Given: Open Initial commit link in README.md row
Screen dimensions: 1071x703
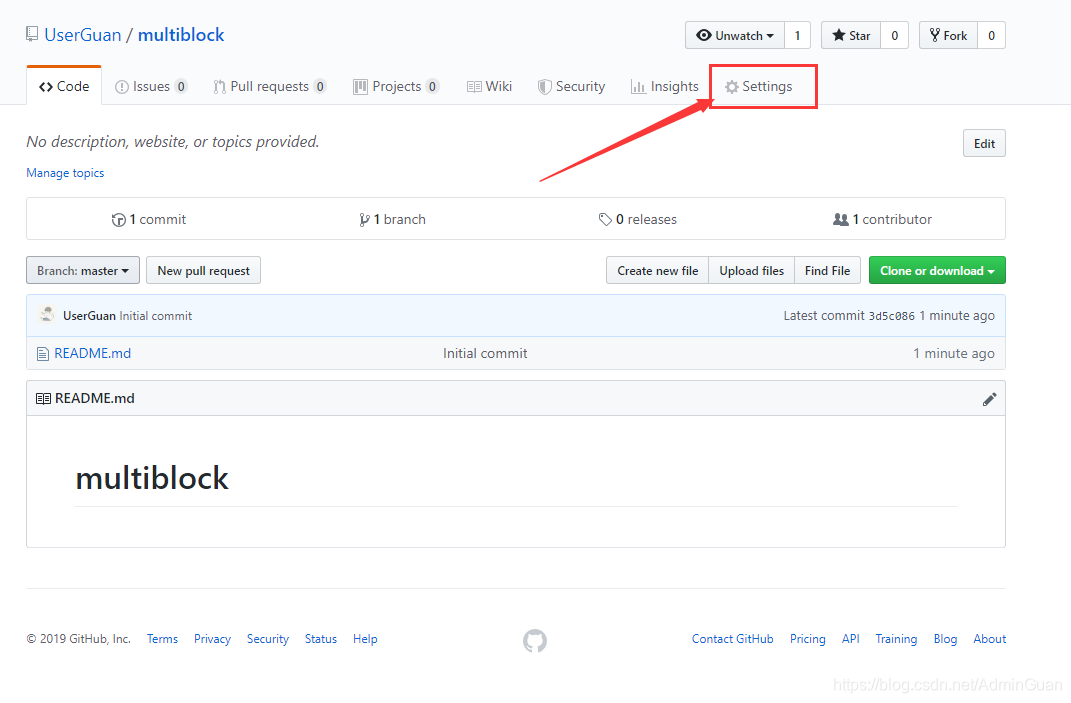Looking at the screenshot, I should pos(485,353).
